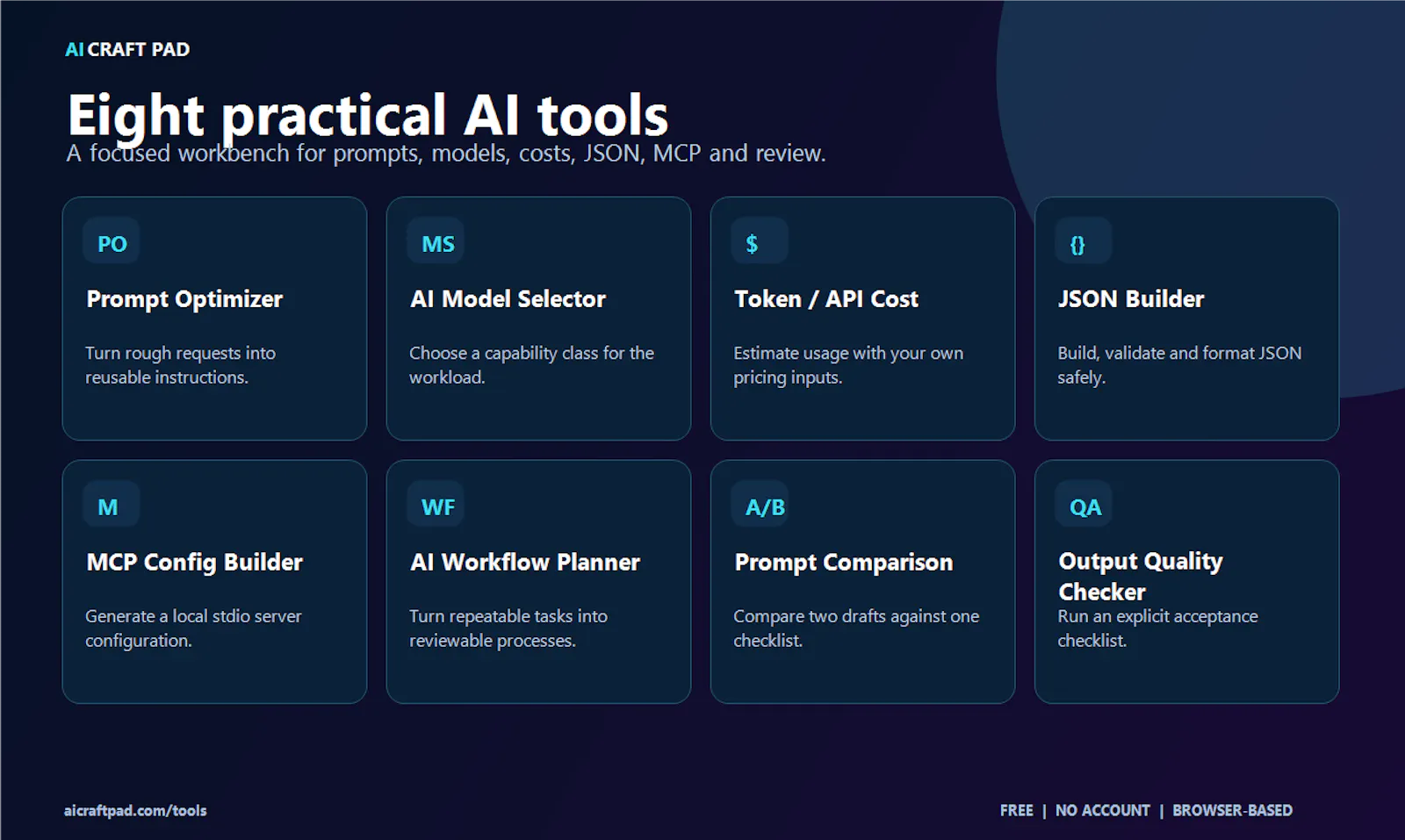The width and height of the screenshot is (1405, 840).
Task: Click 'Turn repeatable tasks into' description
Action: click(x=508, y=628)
